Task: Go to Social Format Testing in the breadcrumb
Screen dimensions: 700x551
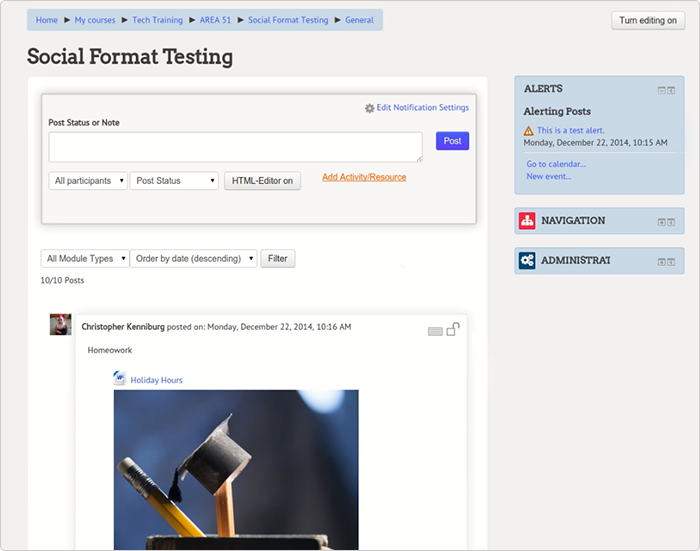Action: tap(288, 20)
